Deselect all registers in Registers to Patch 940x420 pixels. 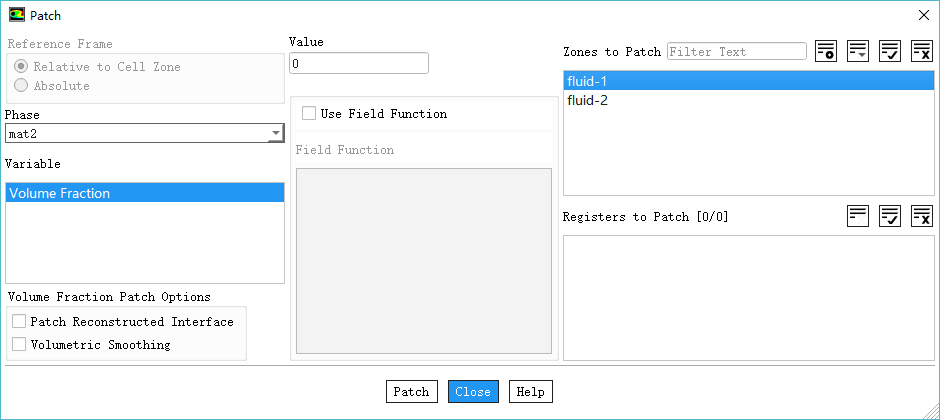click(x=921, y=216)
